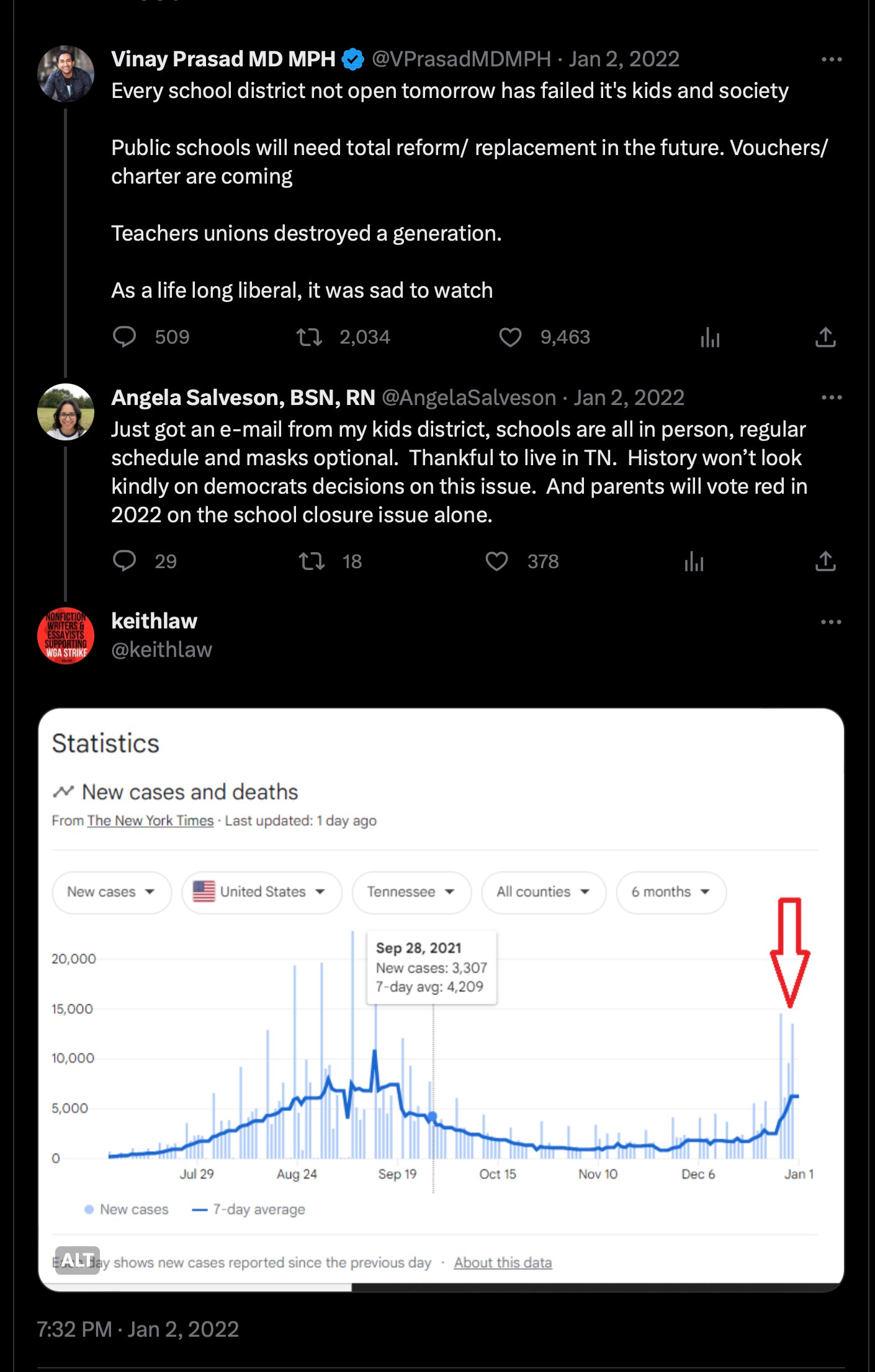Like Angela Salveson's tweet

tap(496, 561)
